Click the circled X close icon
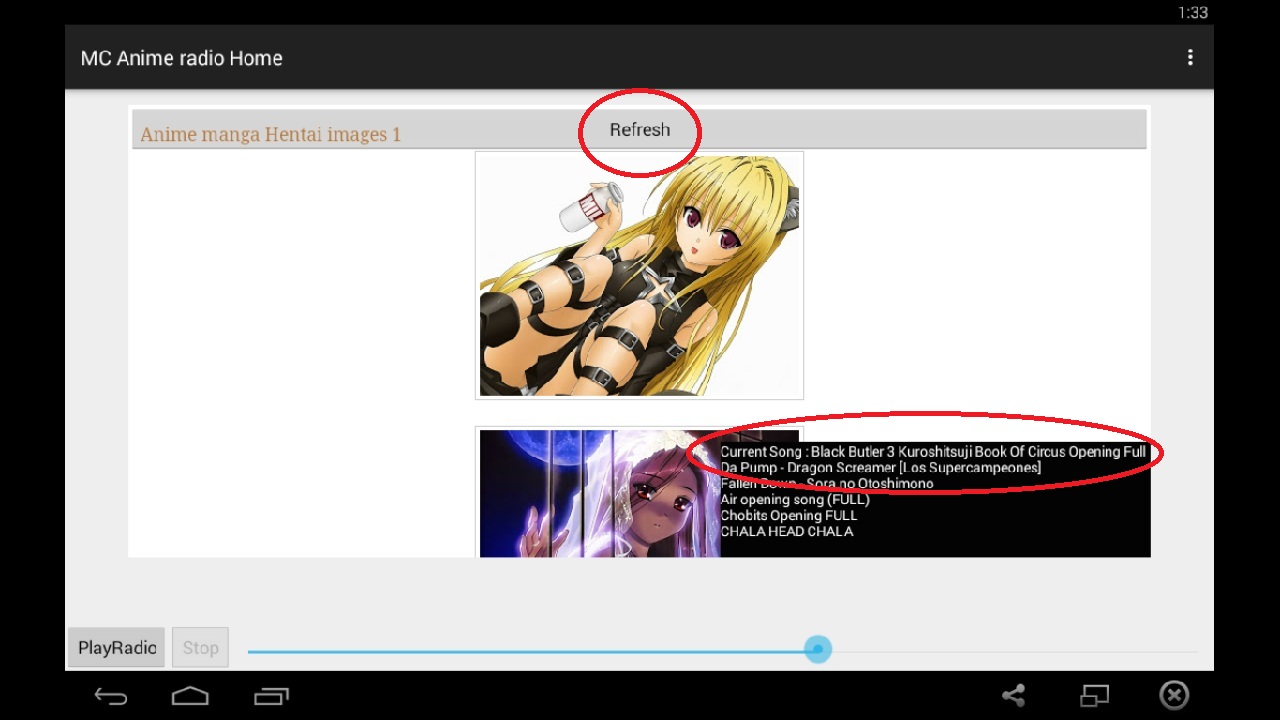The width and height of the screenshot is (1280, 720). tap(1174, 695)
